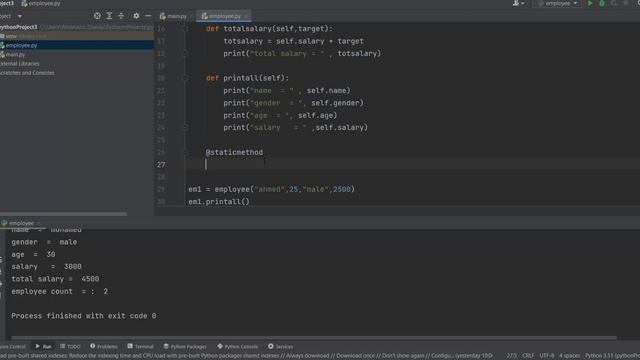This screenshot has width=640, height=360.
Task: Click fold-end marker beside print salary line
Action: coord(185,128)
